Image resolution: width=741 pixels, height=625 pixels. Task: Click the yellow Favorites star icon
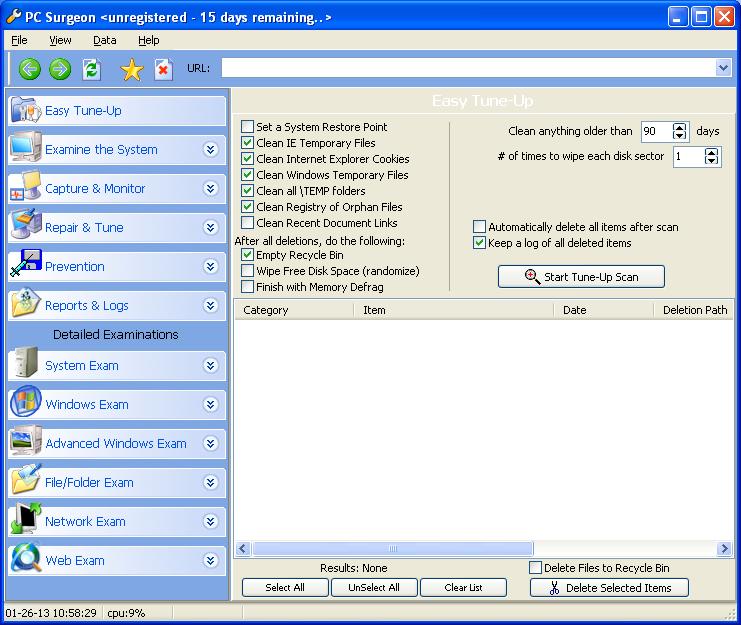click(132, 69)
